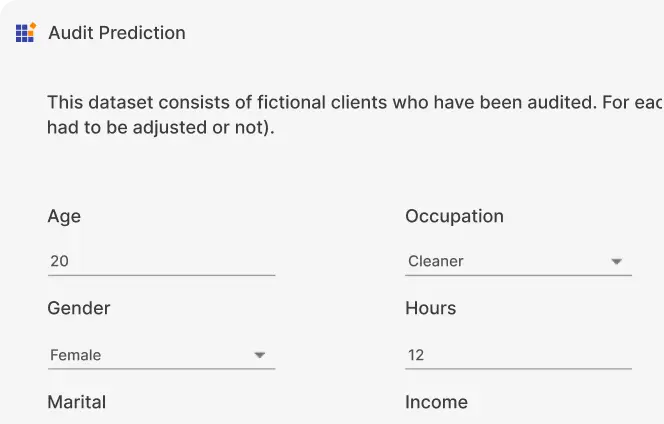Click the Marital field label
Screen dimensions: 664x424
tap(77, 402)
